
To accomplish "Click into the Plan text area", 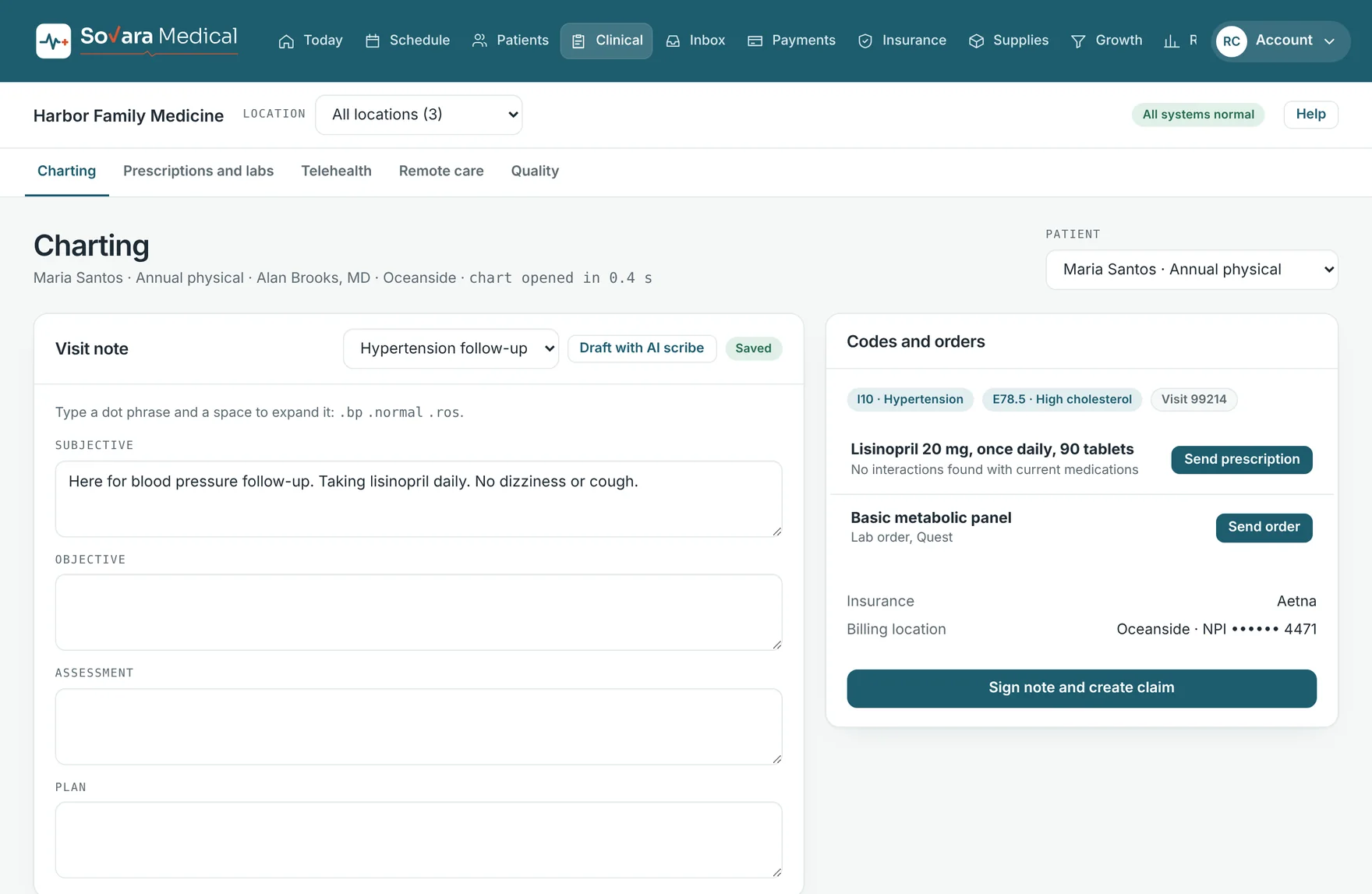I will pyautogui.click(x=419, y=840).
